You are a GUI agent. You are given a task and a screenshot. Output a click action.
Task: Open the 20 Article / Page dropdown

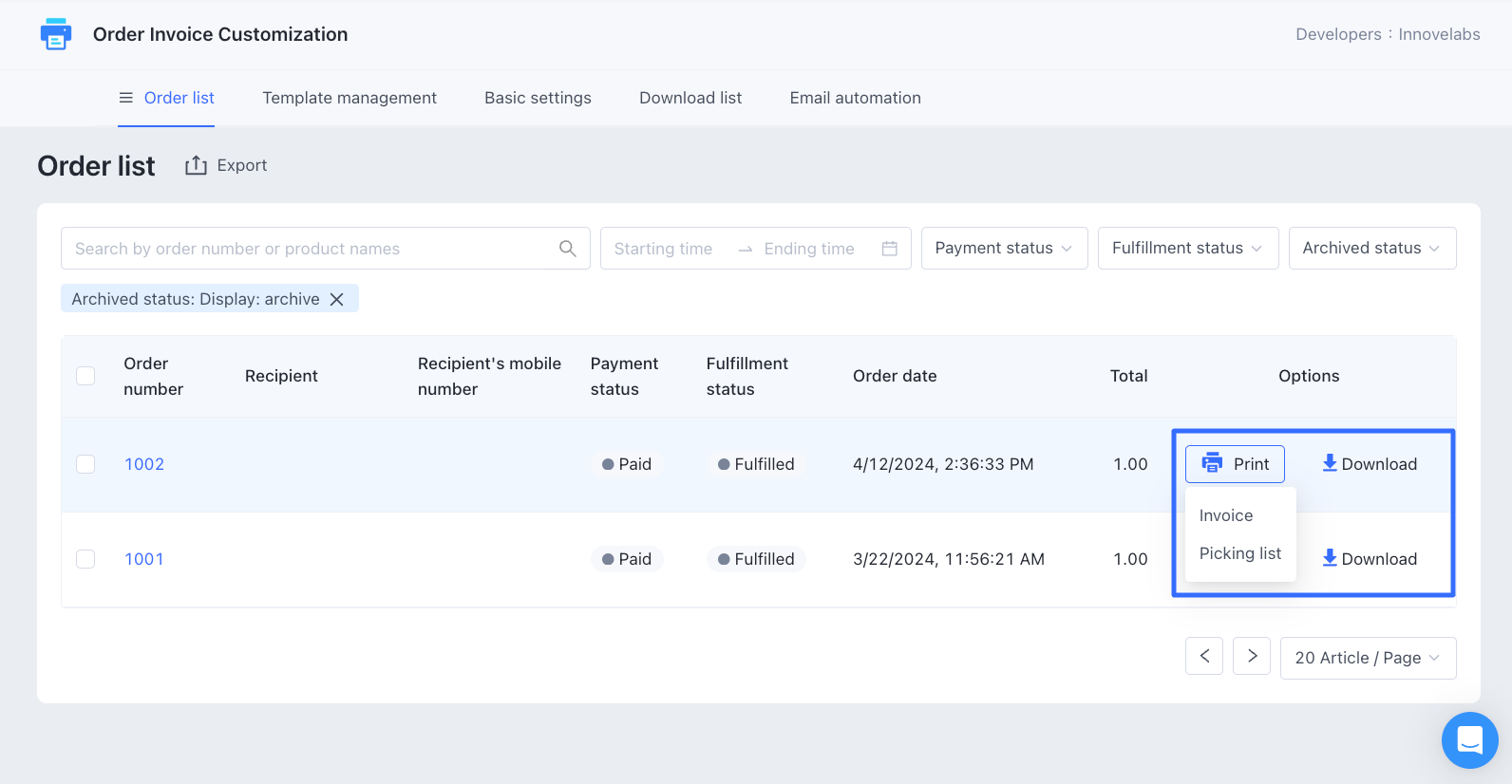pyautogui.click(x=1368, y=658)
